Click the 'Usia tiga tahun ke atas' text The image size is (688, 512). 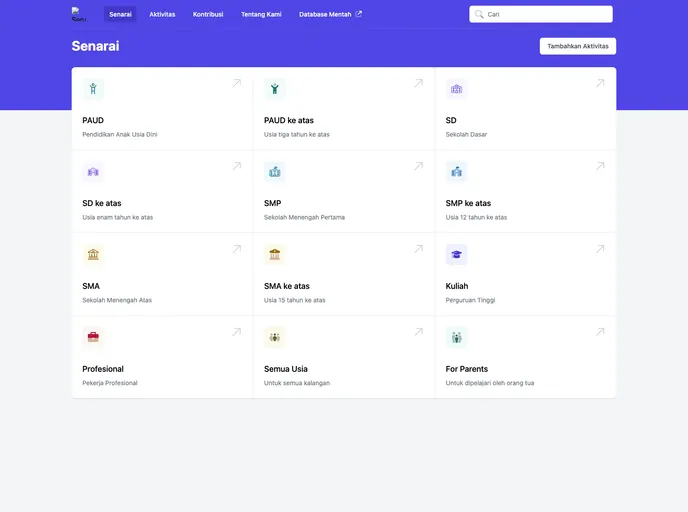click(297, 134)
